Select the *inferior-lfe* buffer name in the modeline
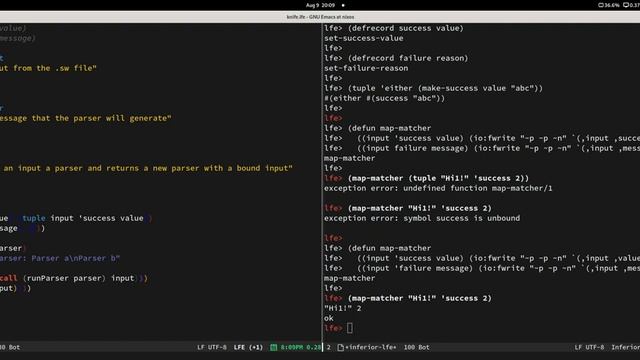Image resolution: width=640 pixels, height=360 pixels. (371, 347)
